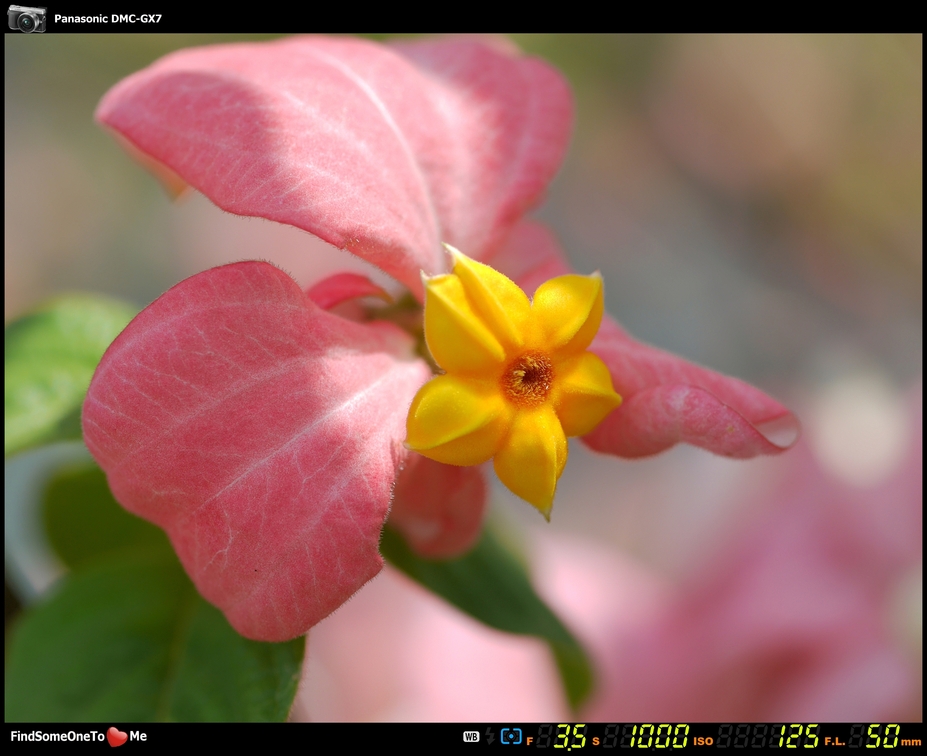Click the flash lightning bolt icon
The width and height of the screenshot is (927, 756).
pos(490,736)
